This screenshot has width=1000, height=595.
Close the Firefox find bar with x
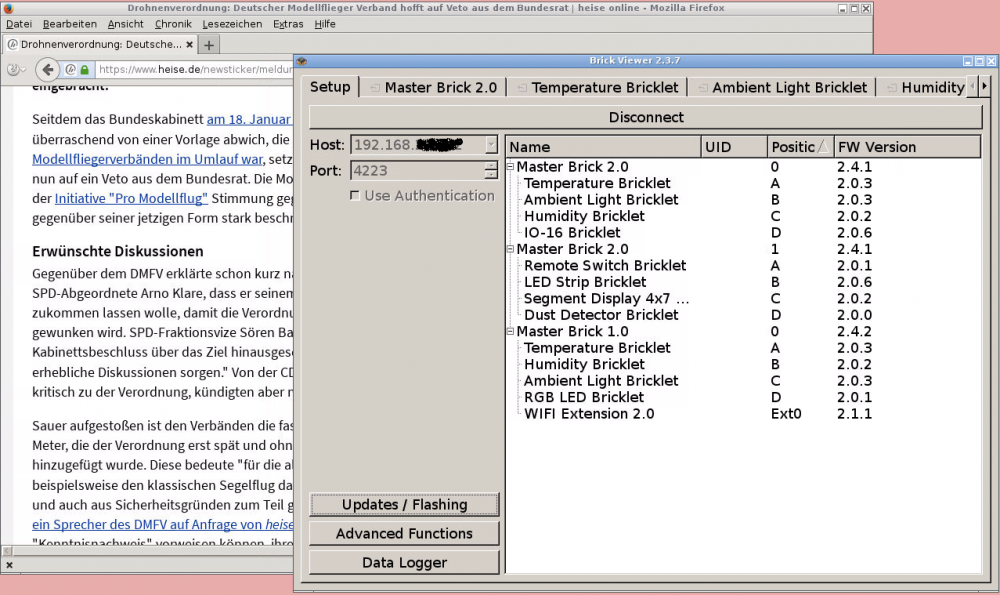(x=10, y=564)
